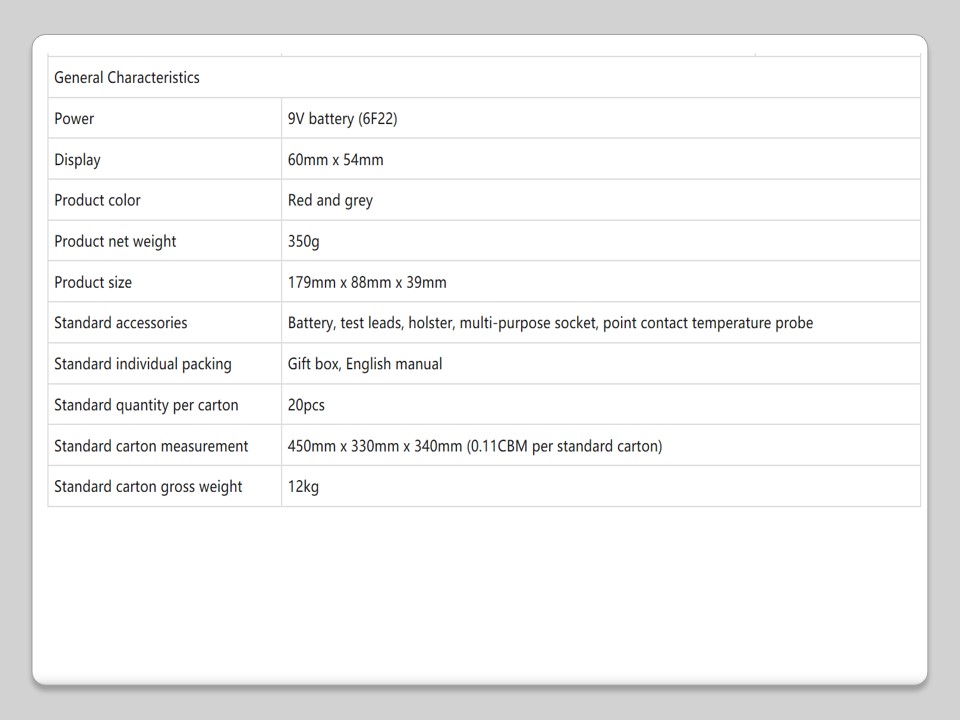Select the accessories list starting with Battery

click(x=550, y=324)
